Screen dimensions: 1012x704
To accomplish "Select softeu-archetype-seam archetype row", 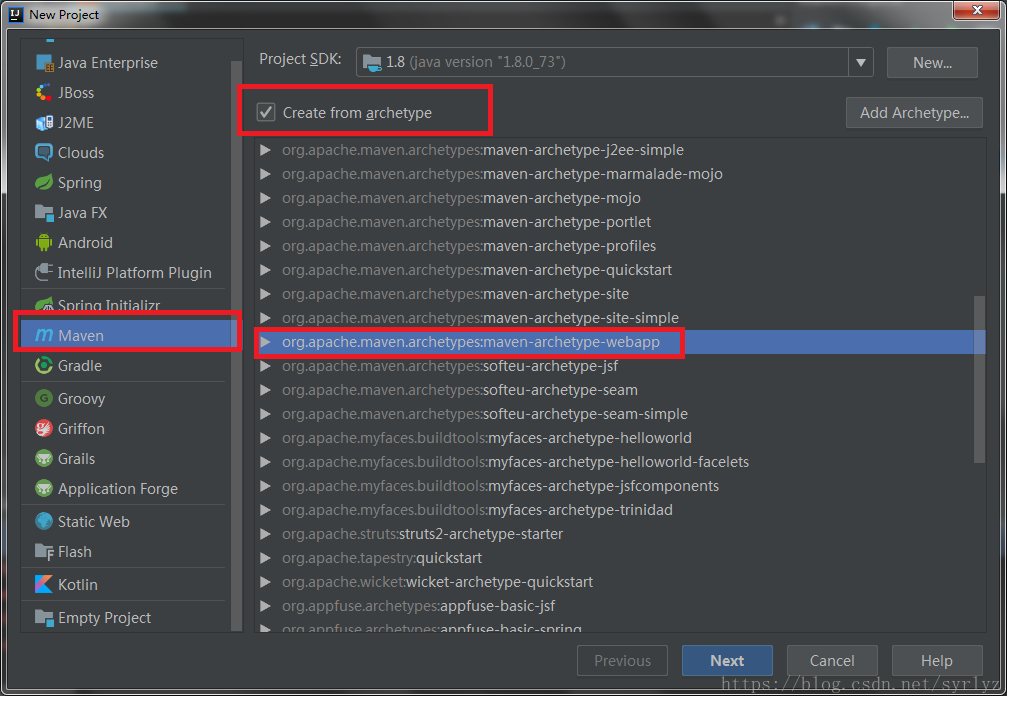I will [x=621, y=390].
